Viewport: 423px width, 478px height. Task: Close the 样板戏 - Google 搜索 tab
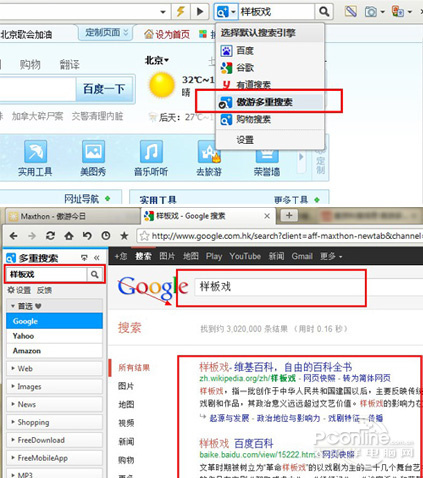(x=267, y=216)
